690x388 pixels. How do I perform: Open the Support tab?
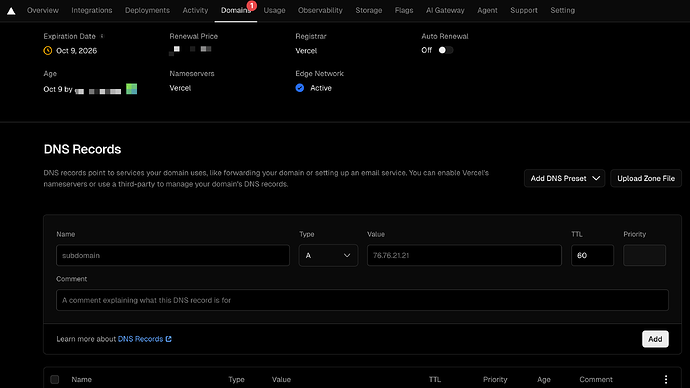click(x=524, y=10)
